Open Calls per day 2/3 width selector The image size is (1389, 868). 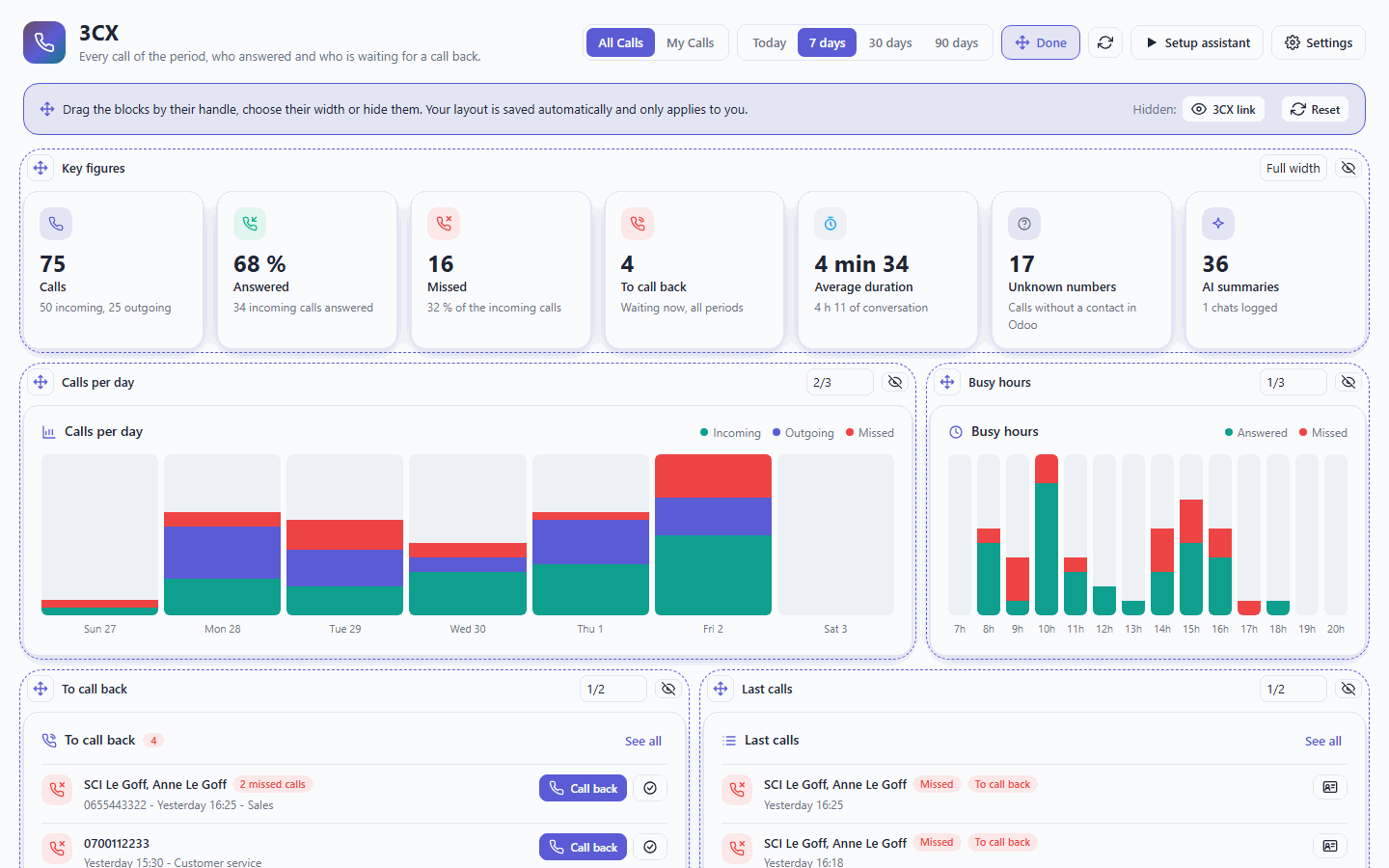tap(840, 382)
